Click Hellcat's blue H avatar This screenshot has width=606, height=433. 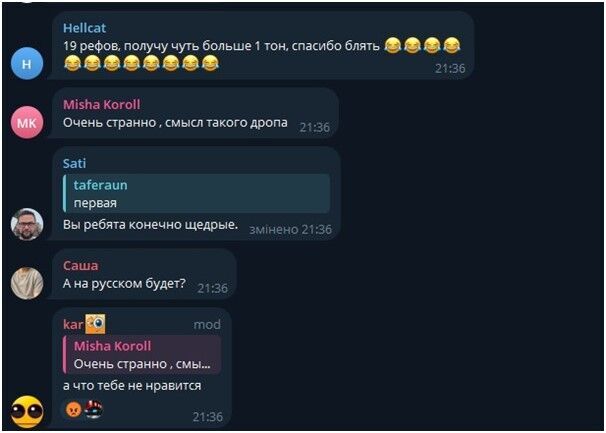(x=27, y=63)
